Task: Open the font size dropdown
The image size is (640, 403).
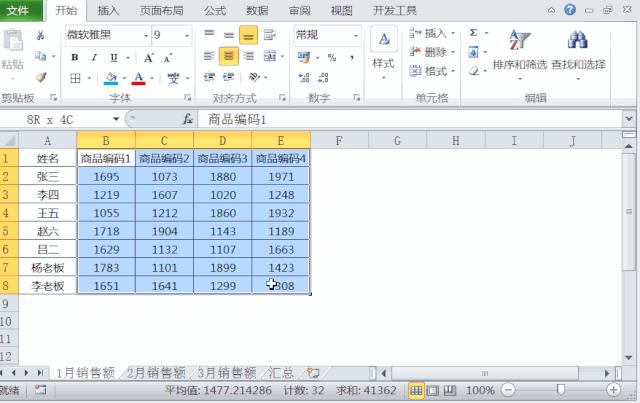Action: pyautogui.click(x=187, y=36)
